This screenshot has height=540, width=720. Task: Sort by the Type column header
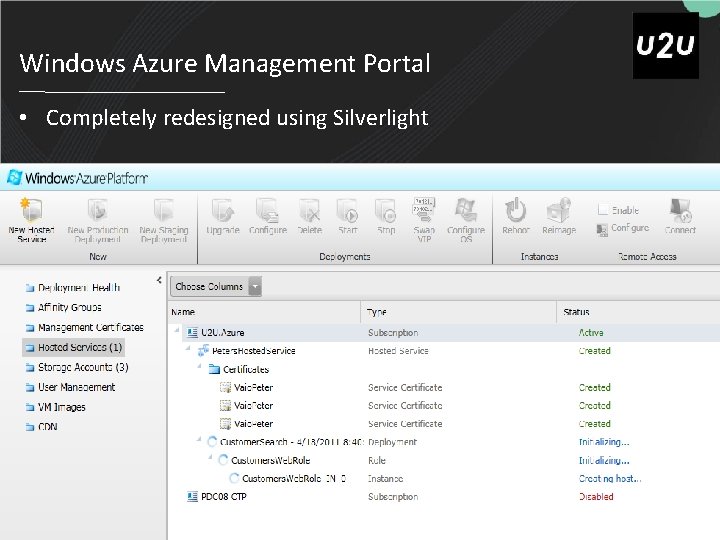pos(459,312)
